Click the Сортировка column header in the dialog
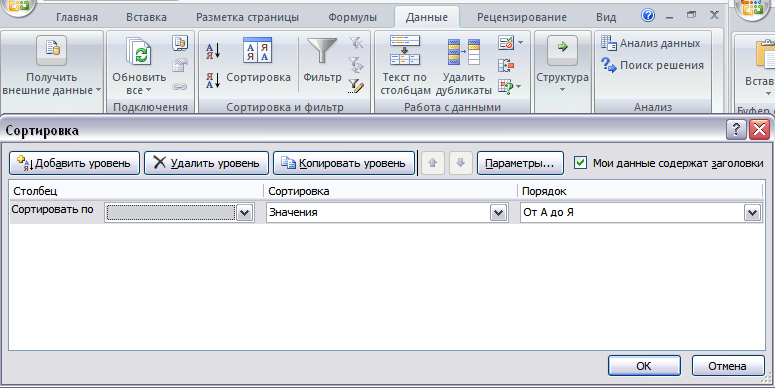The width and height of the screenshot is (775, 388). point(390,191)
